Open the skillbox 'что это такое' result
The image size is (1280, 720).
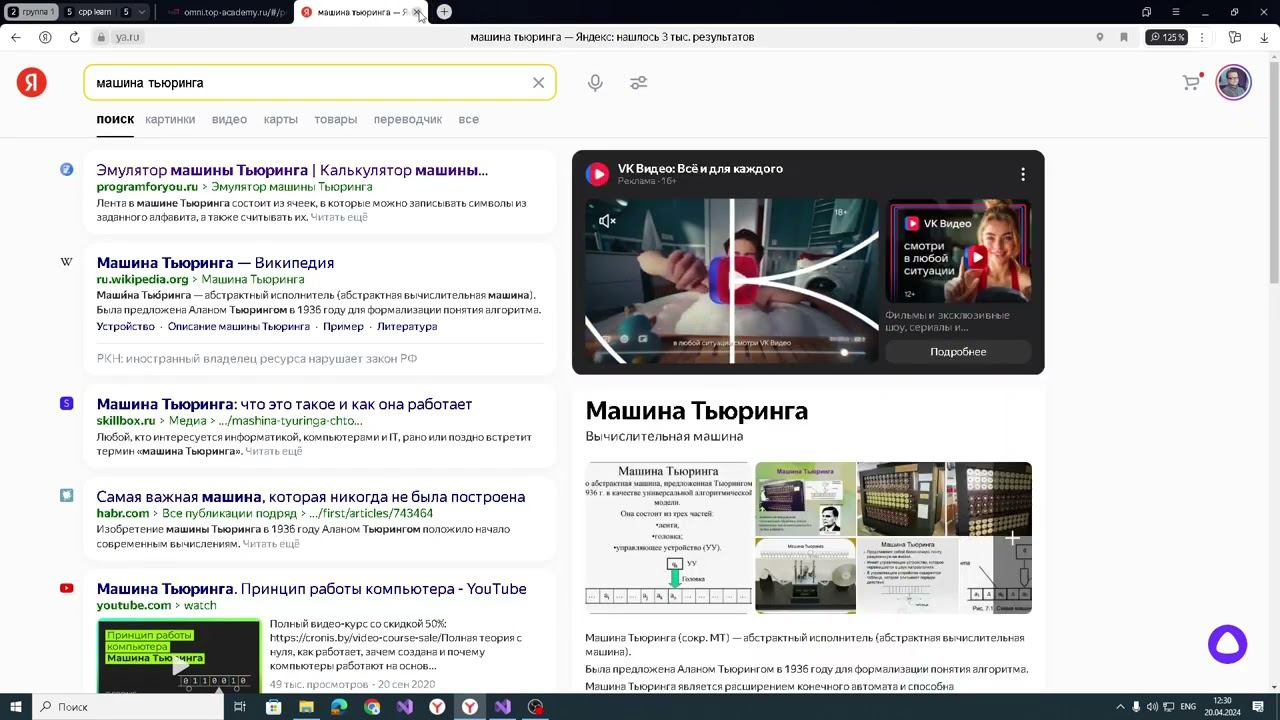pos(284,404)
